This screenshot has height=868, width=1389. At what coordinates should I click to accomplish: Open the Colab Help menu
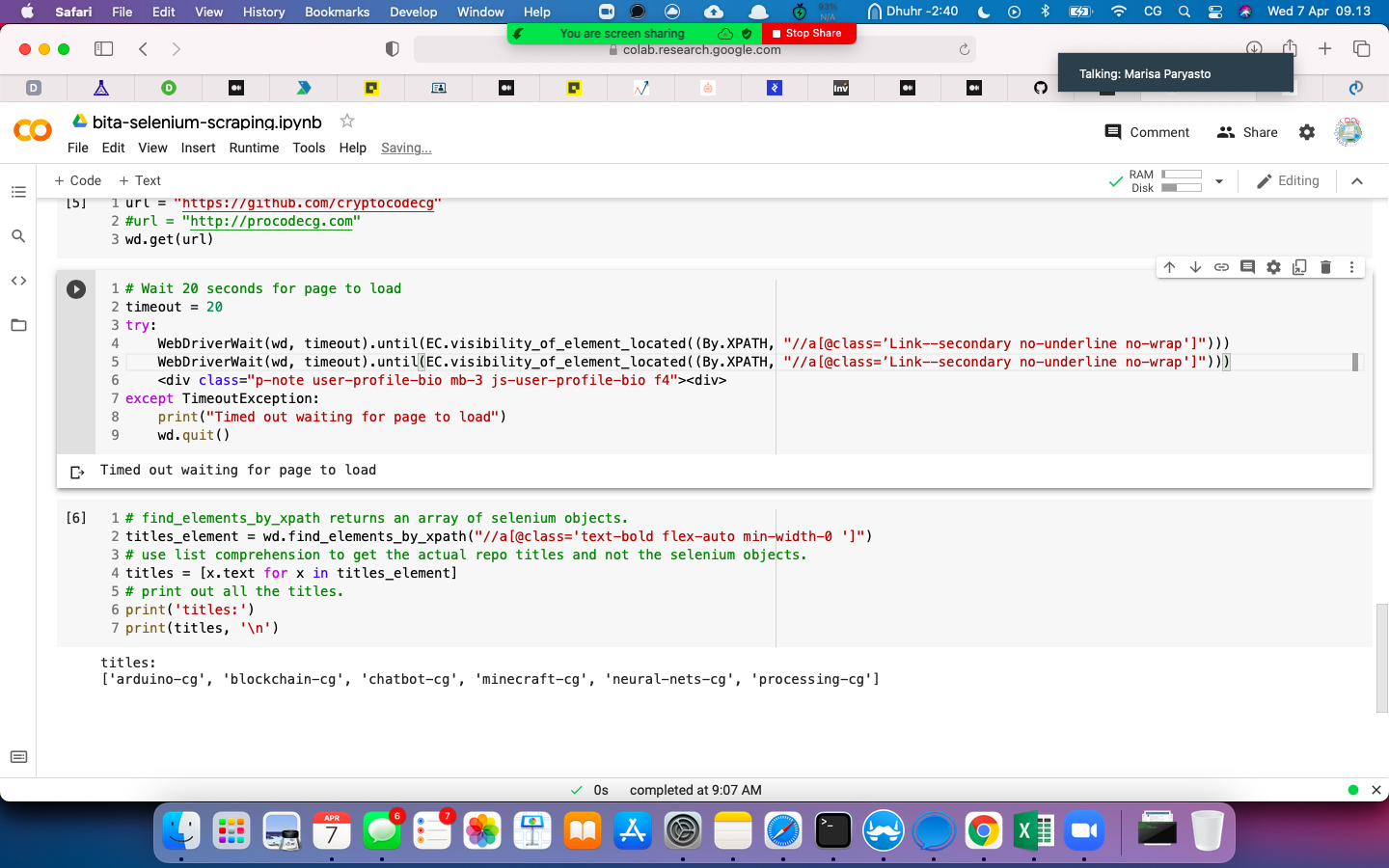pyautogui.click(x=353, y=148)
